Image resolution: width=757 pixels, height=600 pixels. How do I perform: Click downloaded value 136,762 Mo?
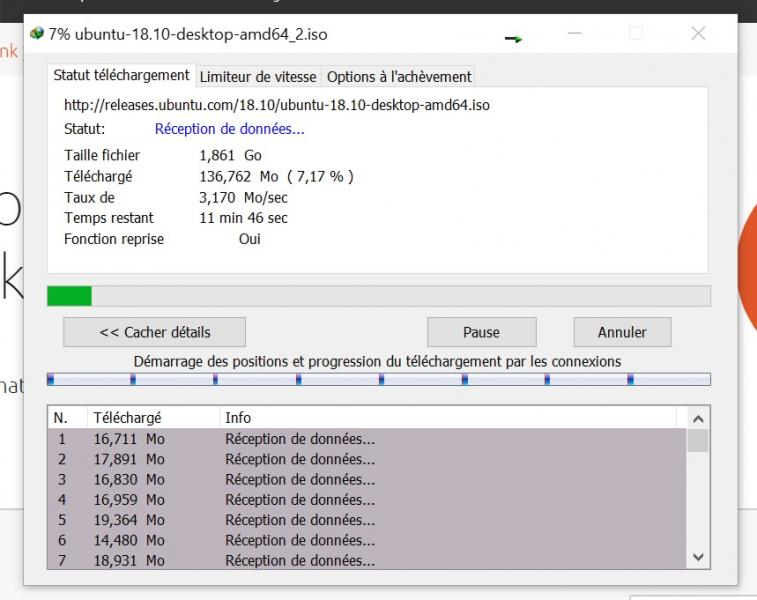coord(238,176)
